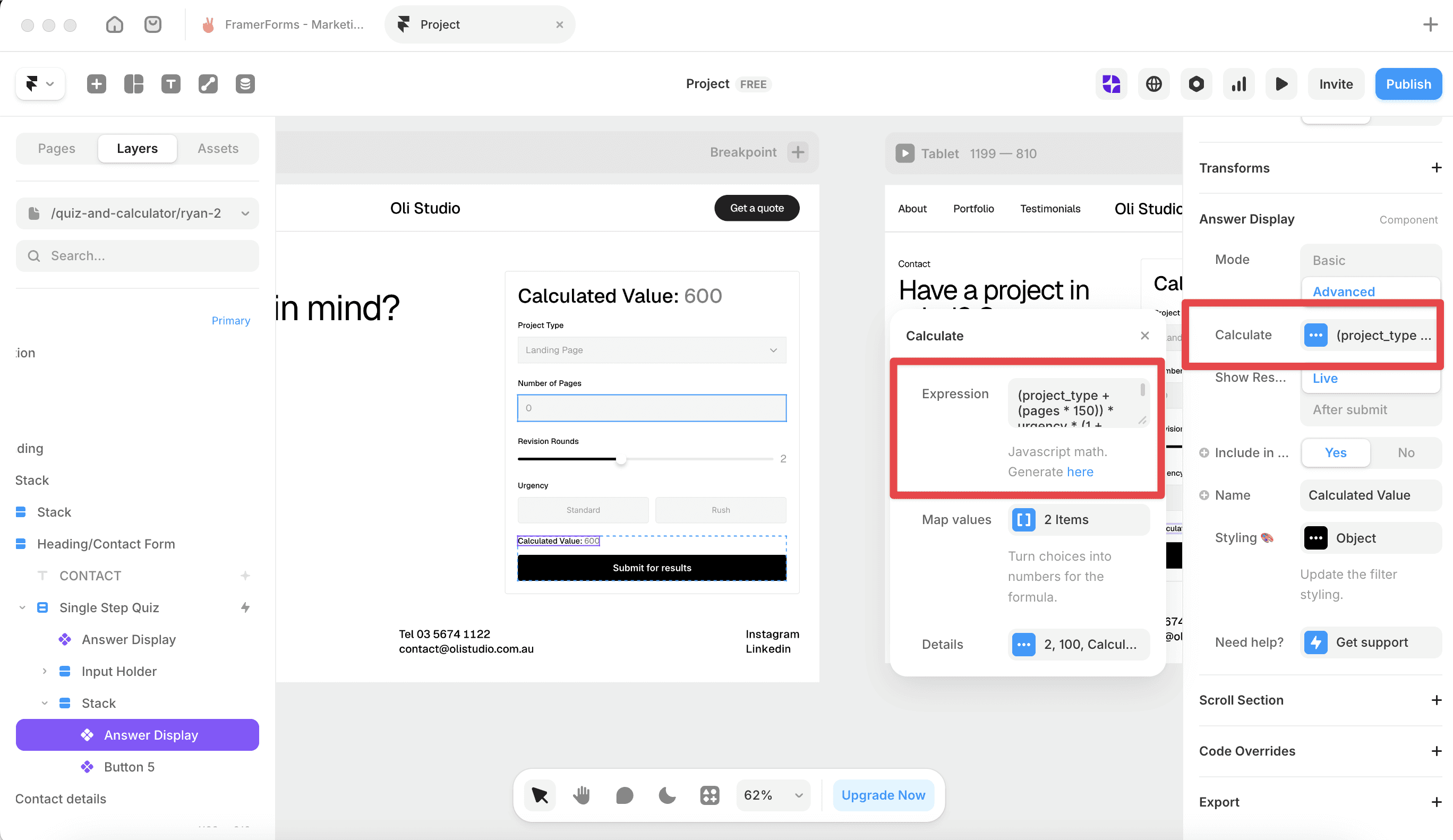This screenshot has height=840, width=1453.
Task: Click the Invite button
Action: tap(1336, 84)
